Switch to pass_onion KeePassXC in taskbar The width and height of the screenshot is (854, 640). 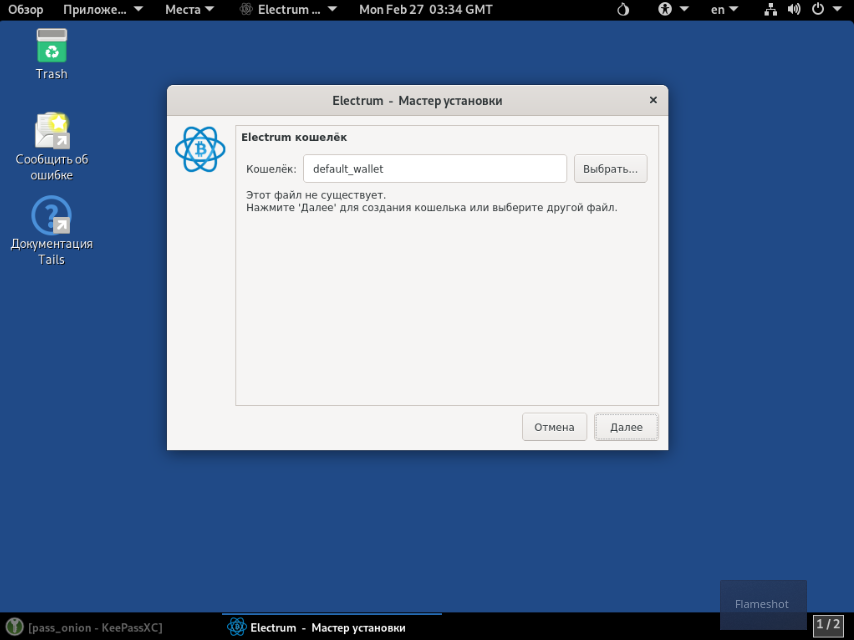(x=95, y=628)
